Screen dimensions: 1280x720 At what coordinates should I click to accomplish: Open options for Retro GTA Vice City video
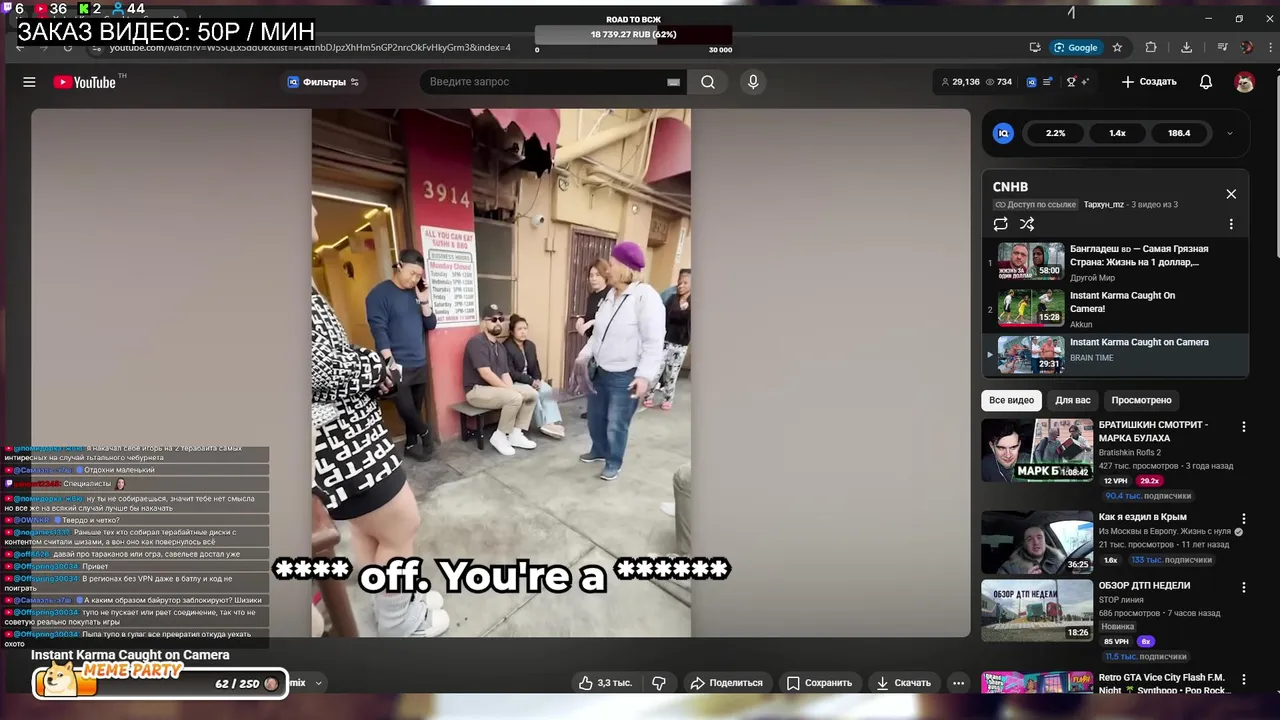pos(1244,680)
